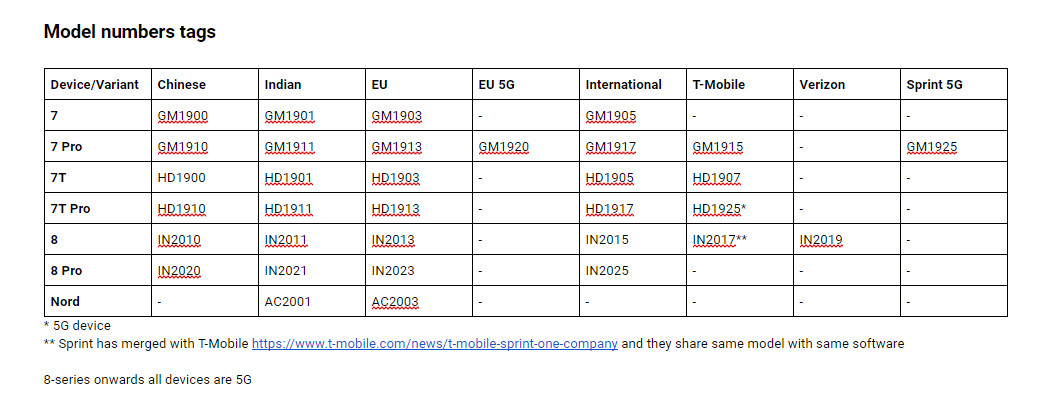Click the AC2001 Indian Nord cell

tap(312, 301)
